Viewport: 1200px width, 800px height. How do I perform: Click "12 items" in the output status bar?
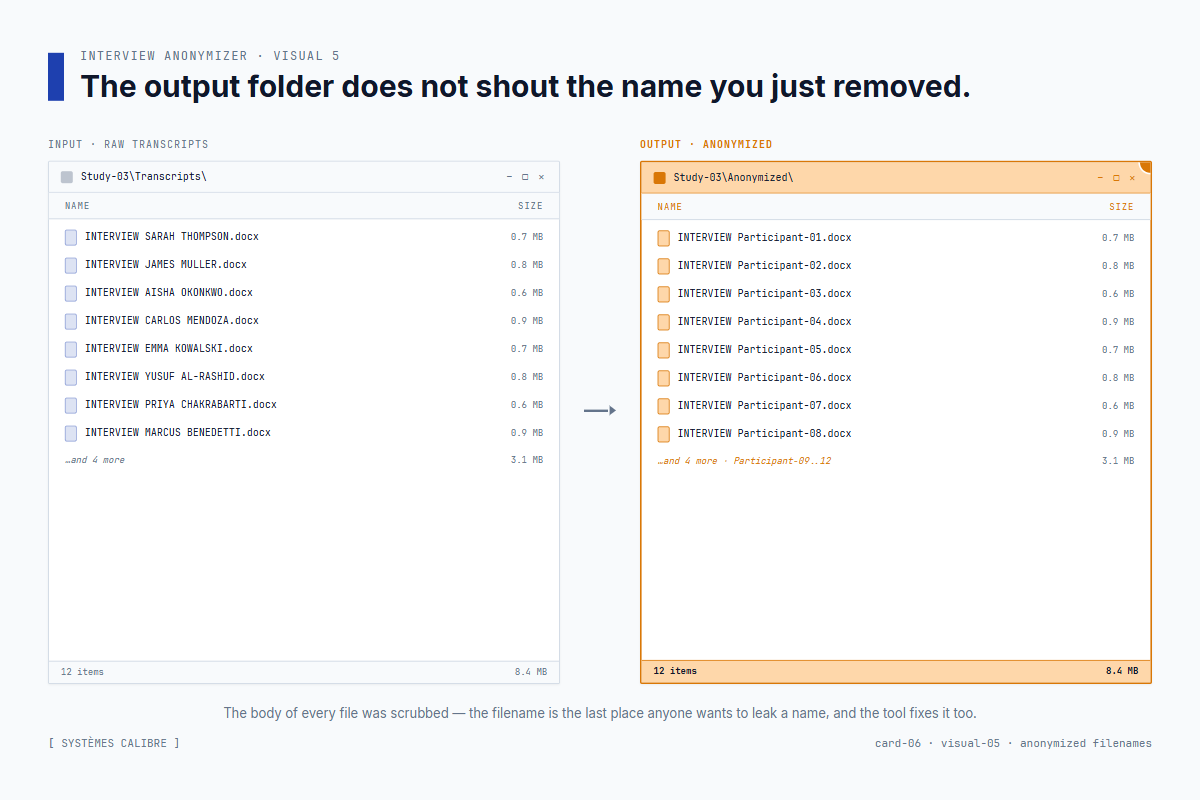(x=672, y=671)
